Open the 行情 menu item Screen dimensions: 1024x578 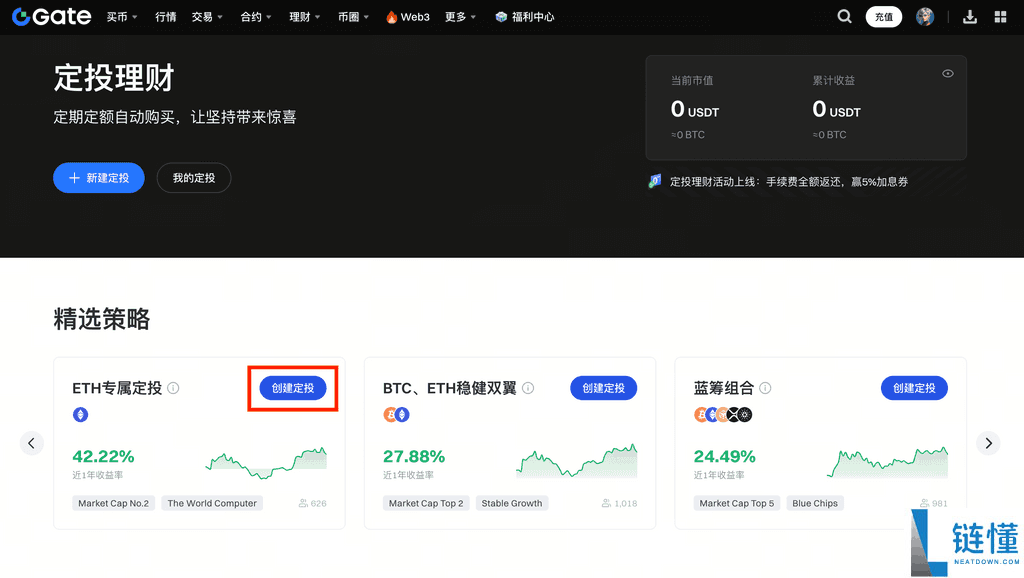pyautogui.click(x=165, y=16)
